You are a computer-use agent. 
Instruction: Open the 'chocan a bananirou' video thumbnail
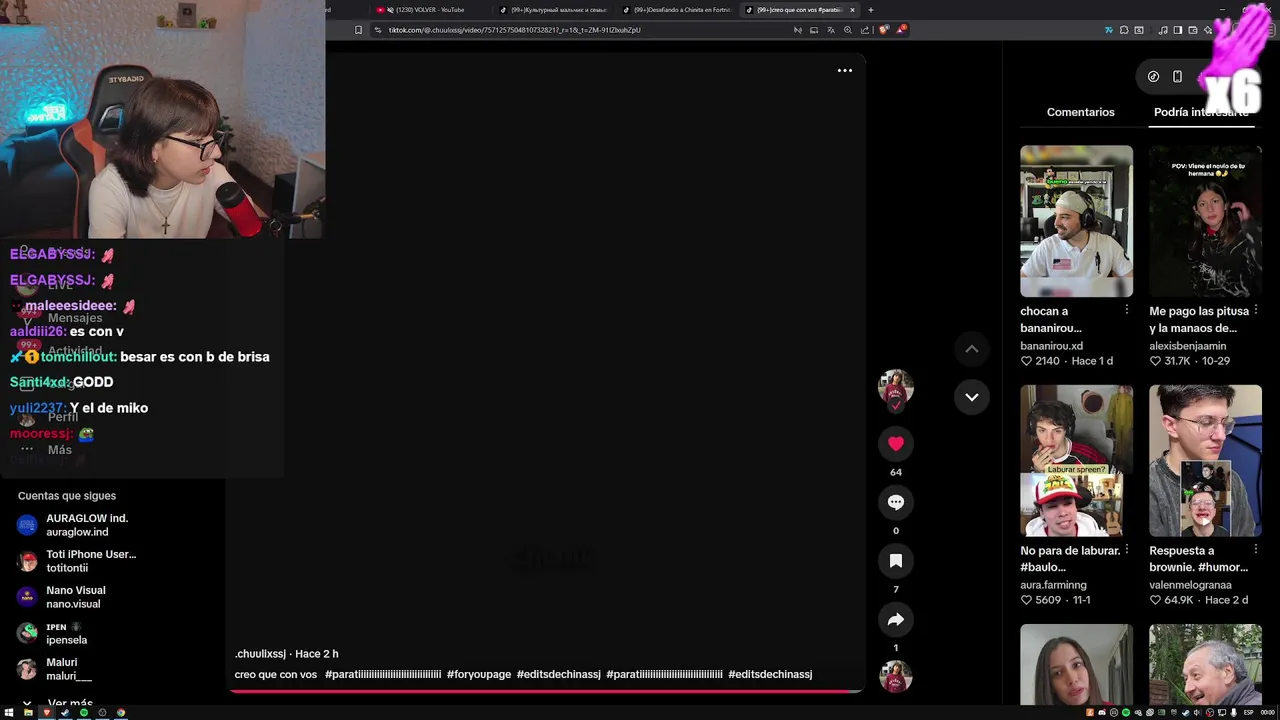(1076, 221)
